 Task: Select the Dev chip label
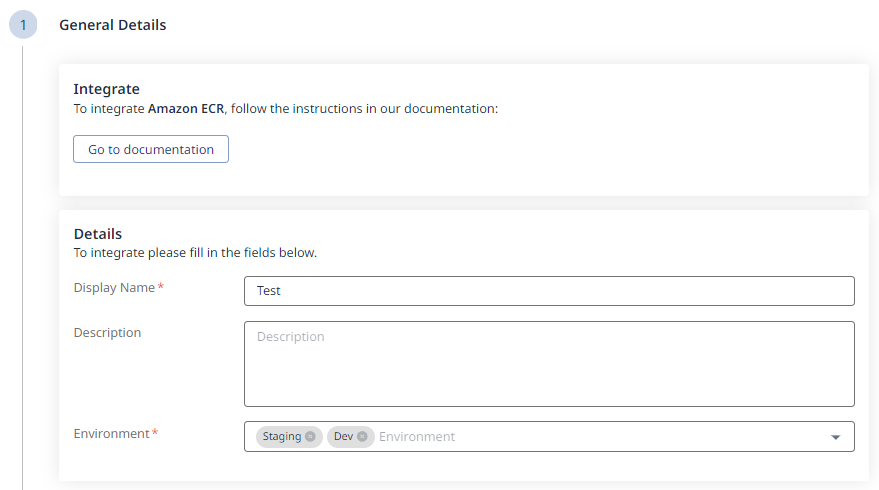point(343,436)
